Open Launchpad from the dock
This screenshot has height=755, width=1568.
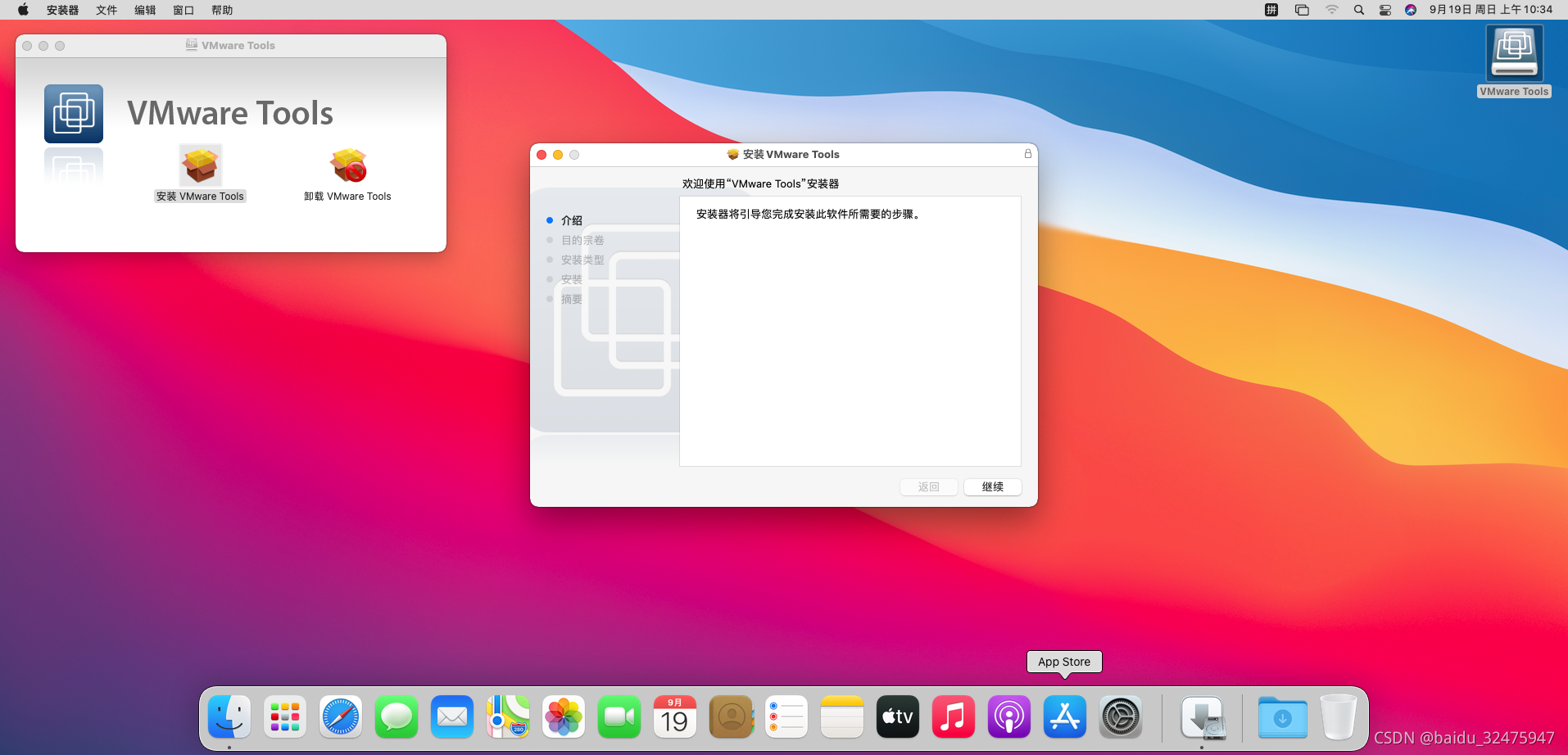(285, 717)
